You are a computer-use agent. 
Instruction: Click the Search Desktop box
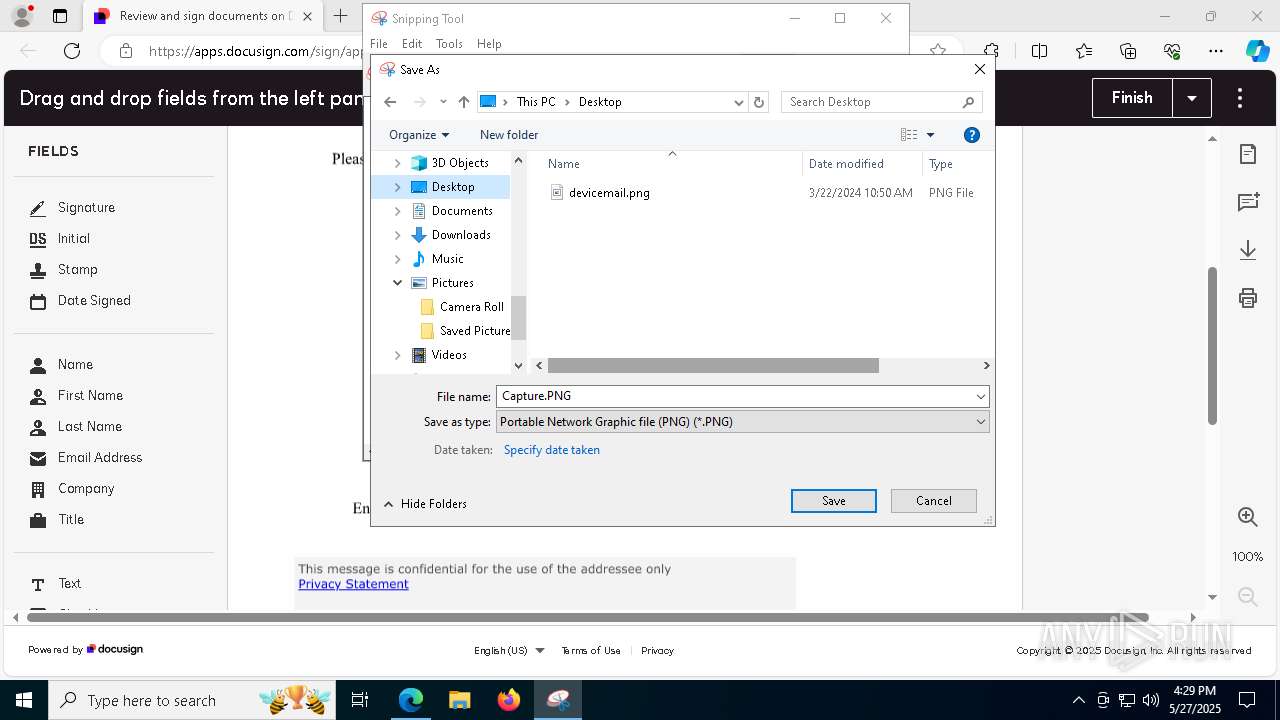click(881, 102)
